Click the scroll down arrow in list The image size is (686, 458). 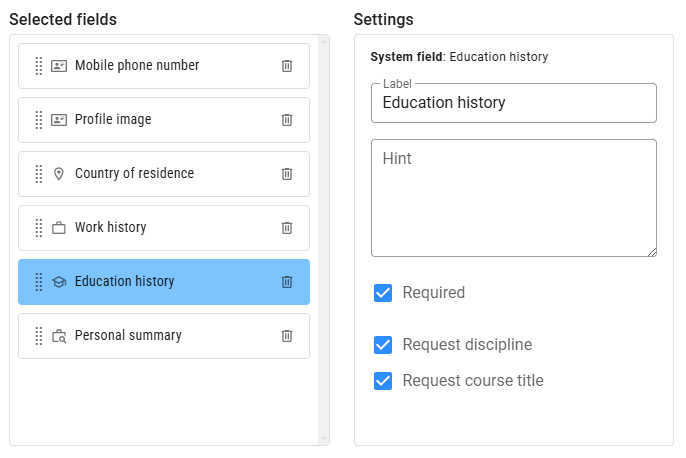pos(323,438)
